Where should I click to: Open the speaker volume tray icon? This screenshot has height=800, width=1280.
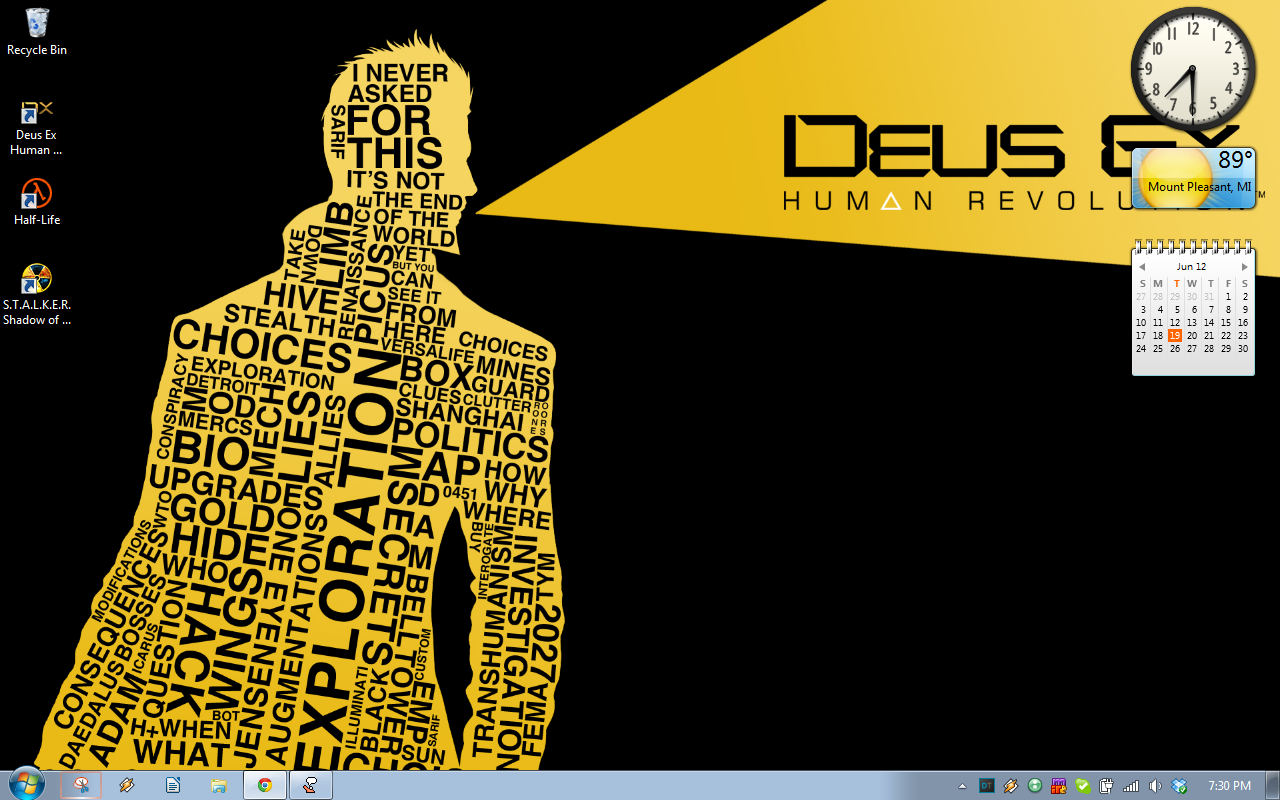click(x=1155, y=786)
